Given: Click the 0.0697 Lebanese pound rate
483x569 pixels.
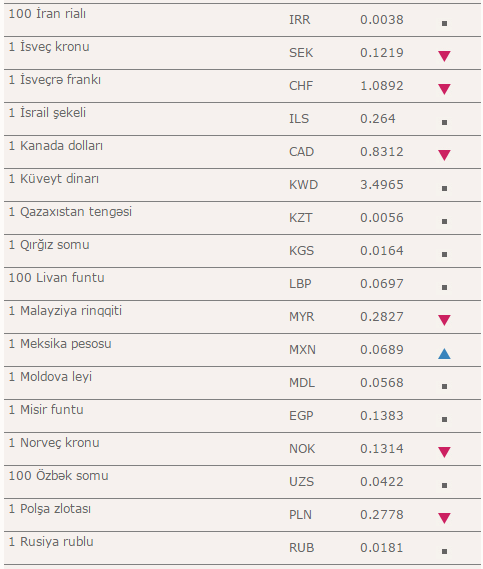Looking at the screenshot, I should pyautogui.click(x=381, y=283).
